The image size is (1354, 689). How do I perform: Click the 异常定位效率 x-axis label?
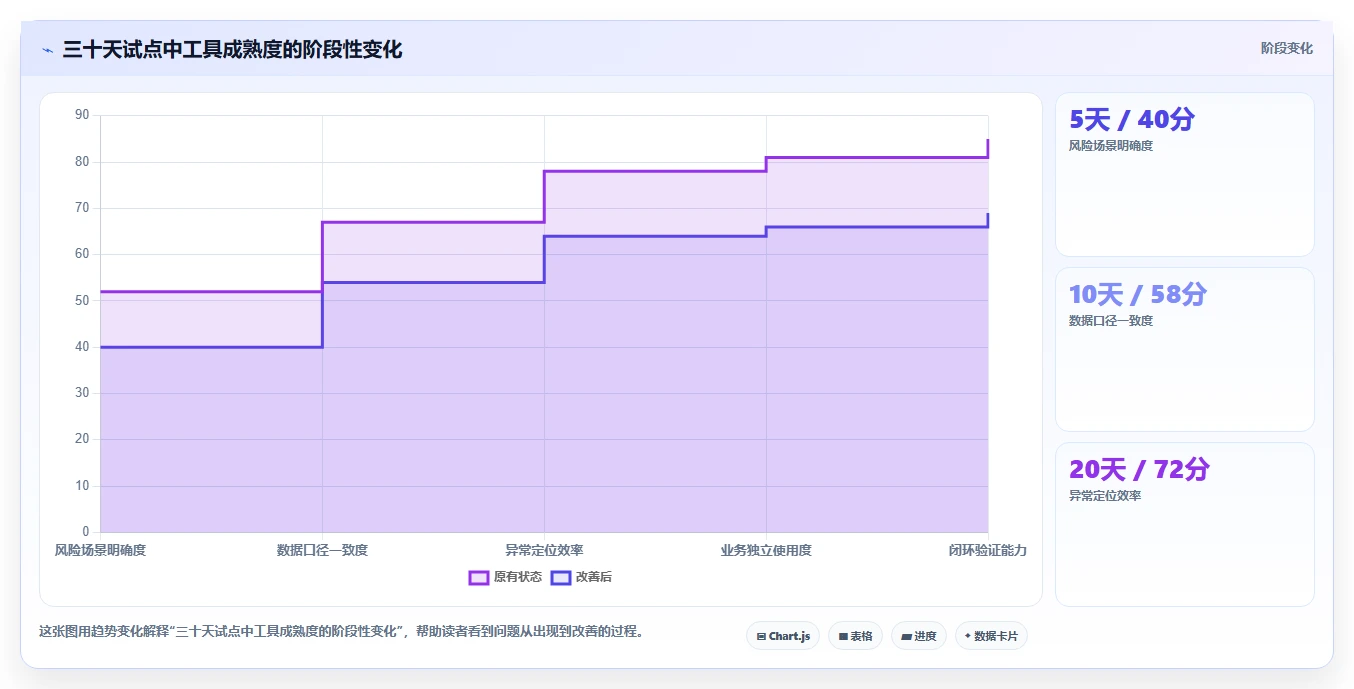click(x=544, y=550)
